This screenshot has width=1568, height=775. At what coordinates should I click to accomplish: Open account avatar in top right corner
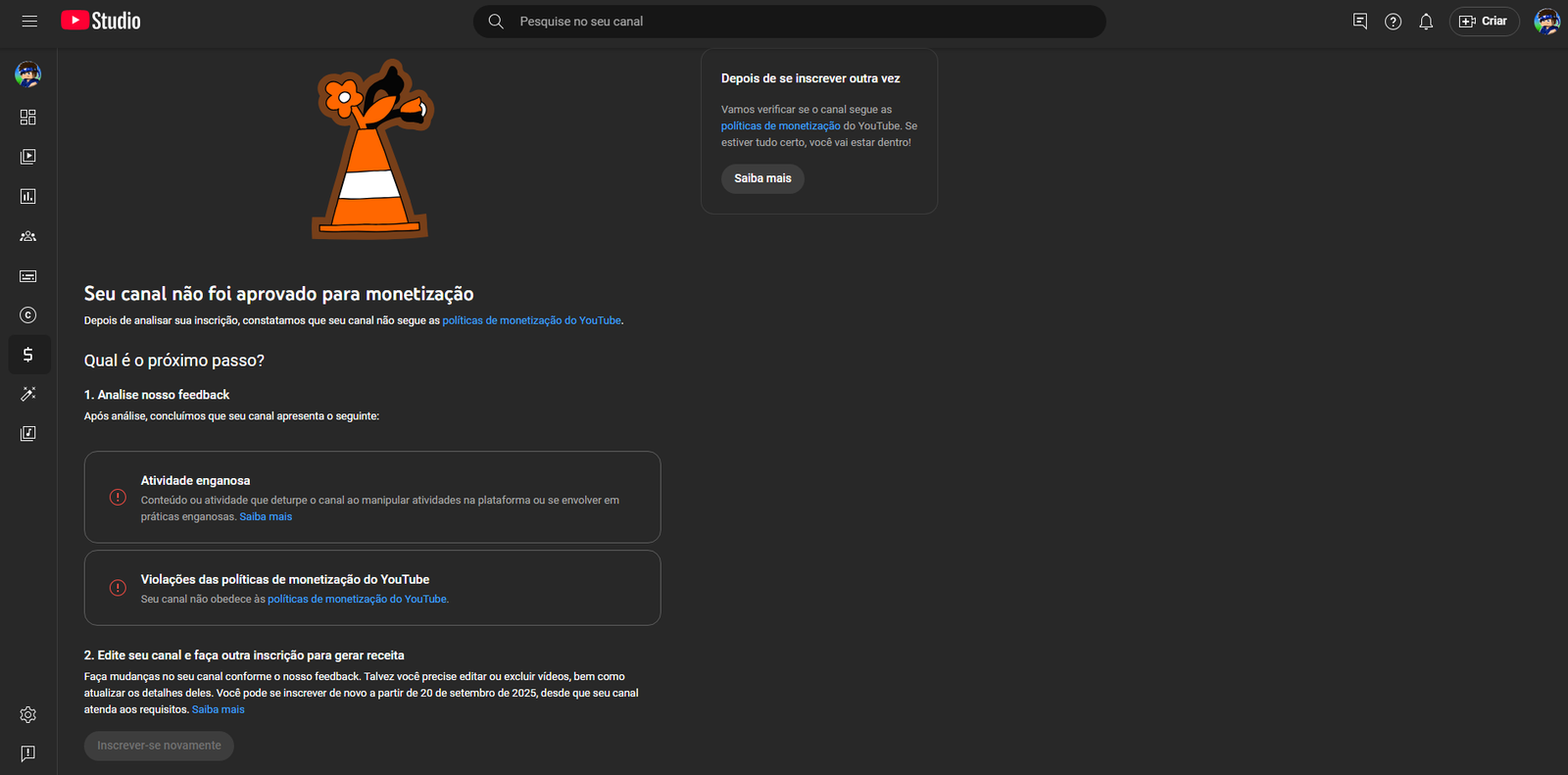pos(1546,22)
